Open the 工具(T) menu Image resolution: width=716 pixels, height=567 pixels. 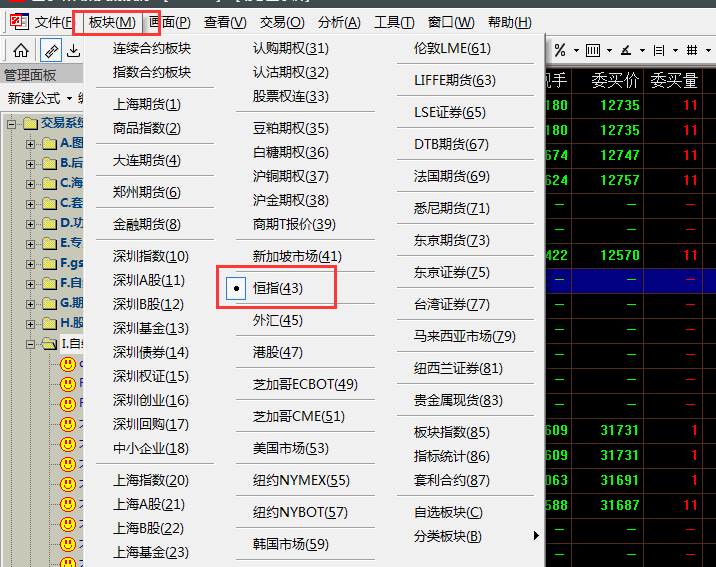tap(394, 22)
